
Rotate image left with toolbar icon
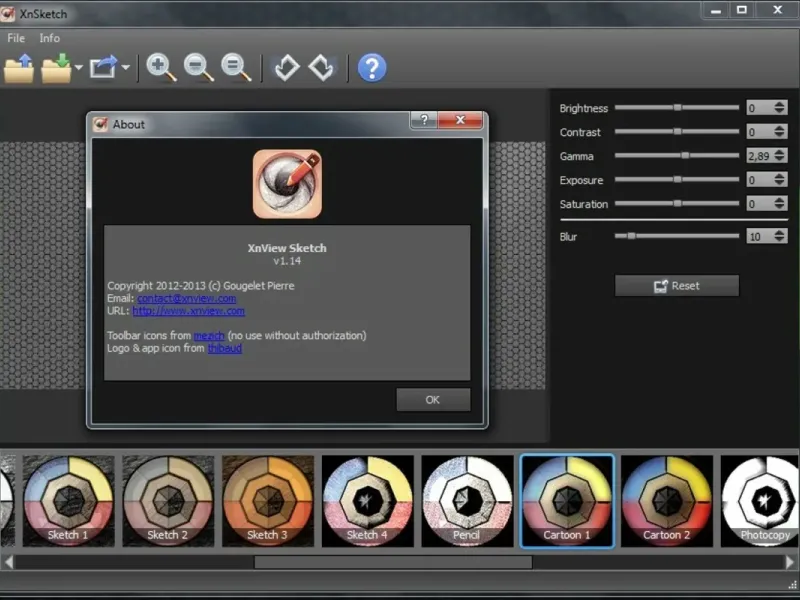click(286, 68)
